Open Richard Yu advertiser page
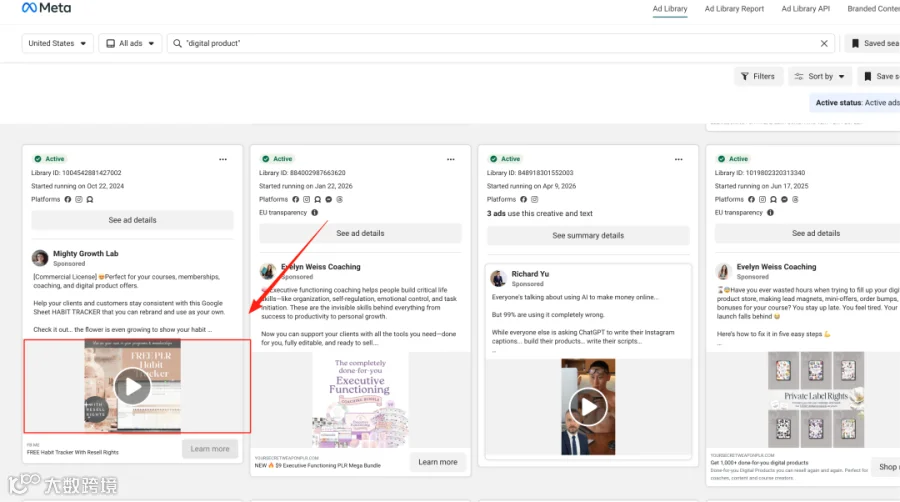This screenshot has width=900, height=502. tap(530, 274)
